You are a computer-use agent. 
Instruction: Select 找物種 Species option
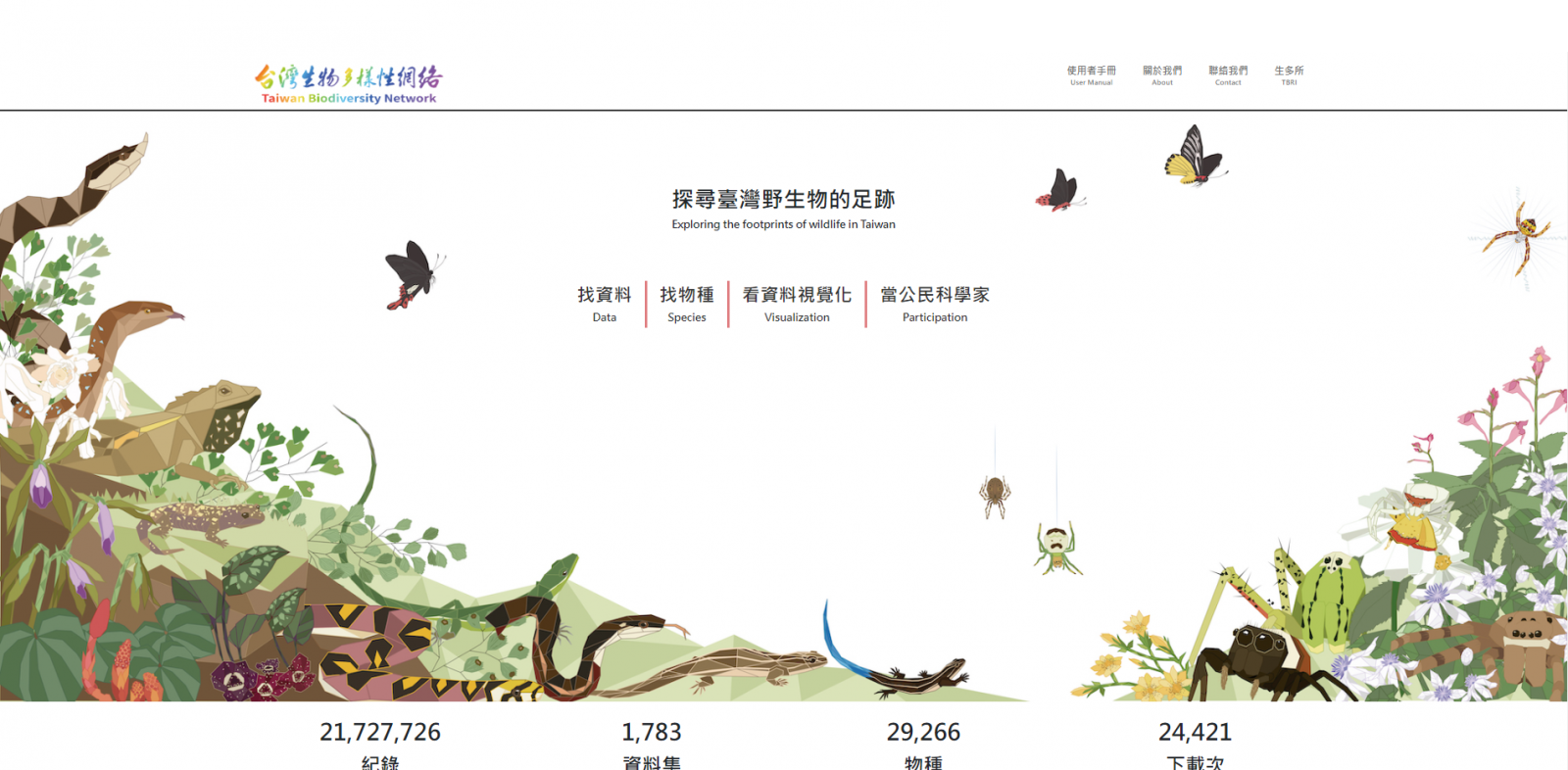point(687,305)
